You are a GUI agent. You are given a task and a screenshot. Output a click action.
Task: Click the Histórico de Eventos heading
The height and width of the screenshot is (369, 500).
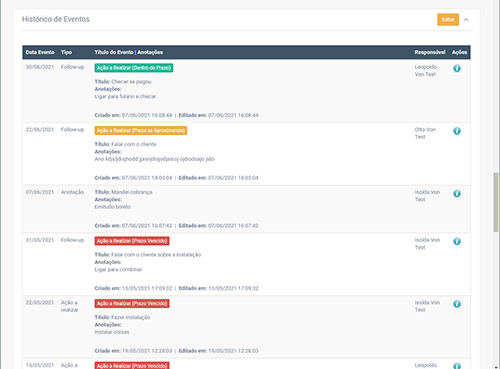tap(56, 19)
